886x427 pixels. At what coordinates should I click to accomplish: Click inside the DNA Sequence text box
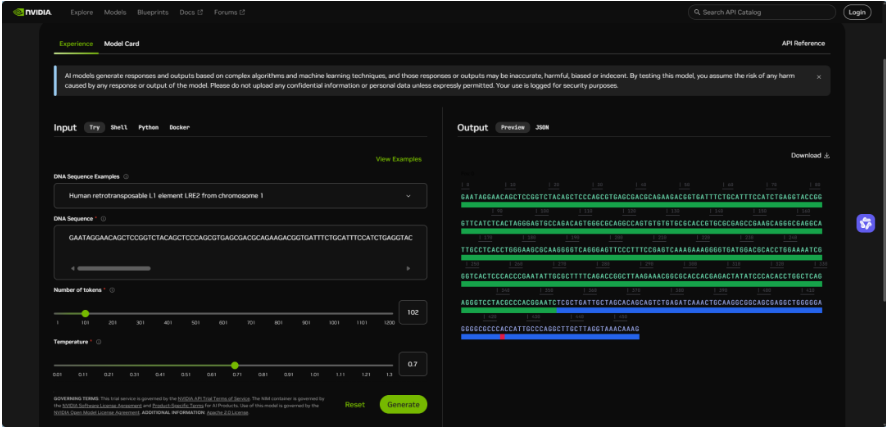(240, 252)
